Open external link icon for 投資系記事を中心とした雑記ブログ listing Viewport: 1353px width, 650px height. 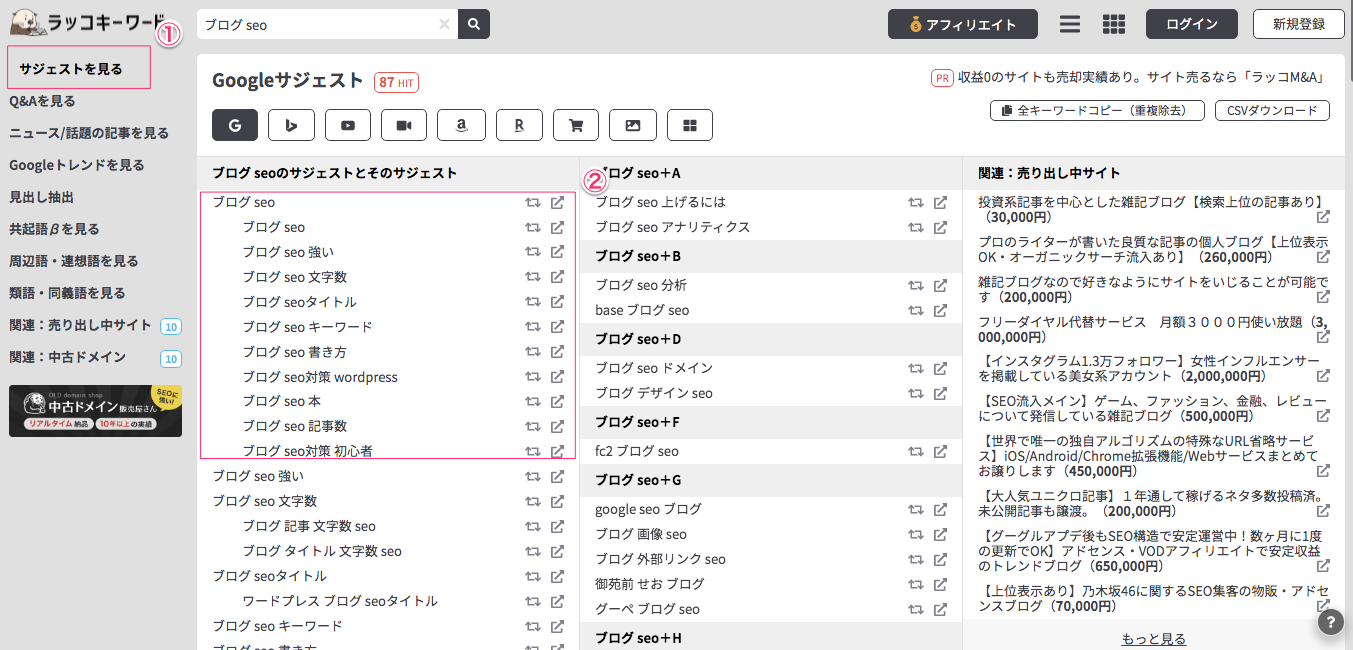[1323, 217]
